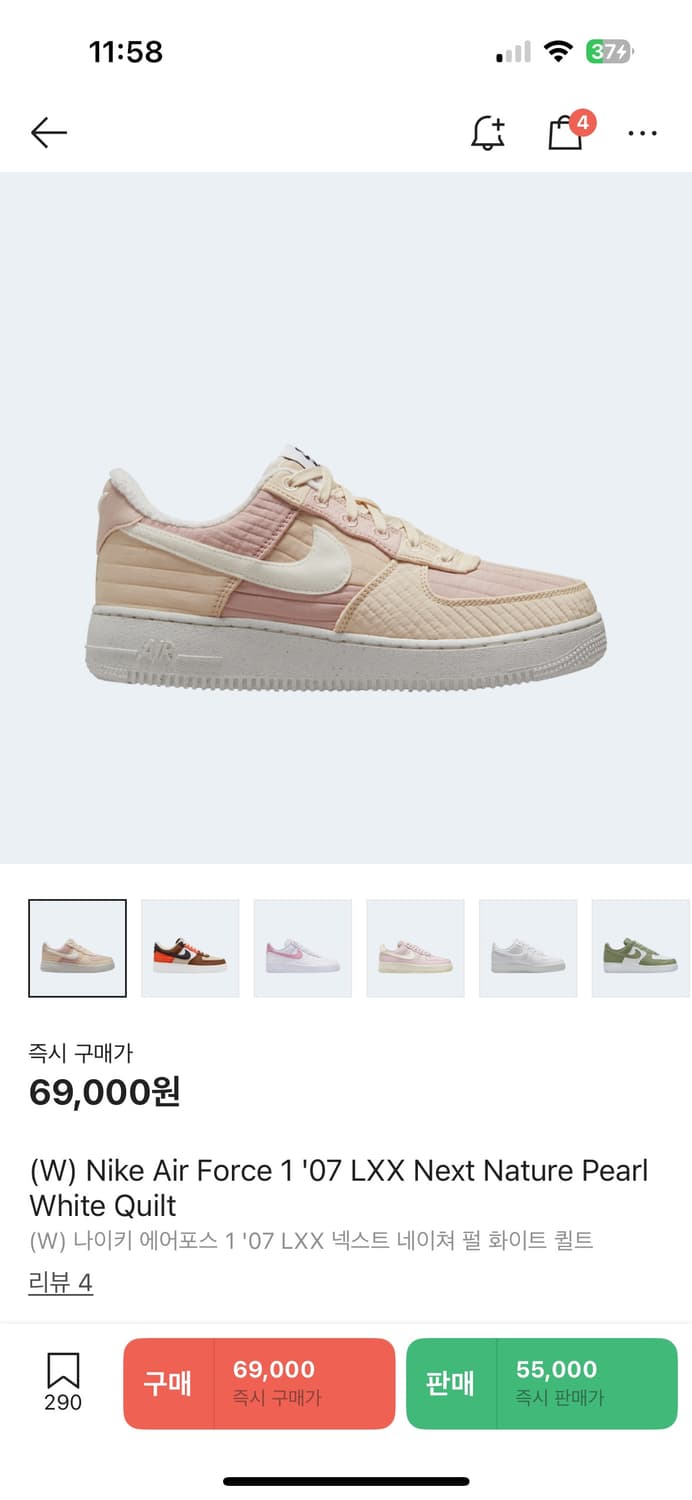The image size is (692, 1500).
Task: Select the all-white sneaker thumbnail
Action: [x=528, y=948]
